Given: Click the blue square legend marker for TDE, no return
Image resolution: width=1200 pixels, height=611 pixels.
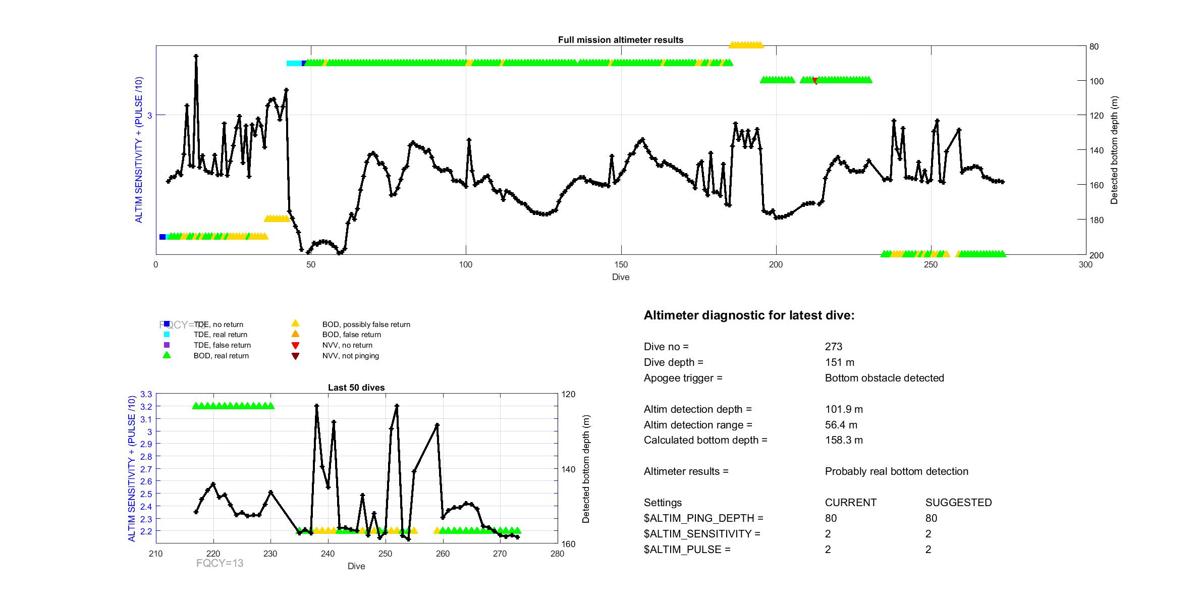Looking at the screenshot, I should coord(165,324).
